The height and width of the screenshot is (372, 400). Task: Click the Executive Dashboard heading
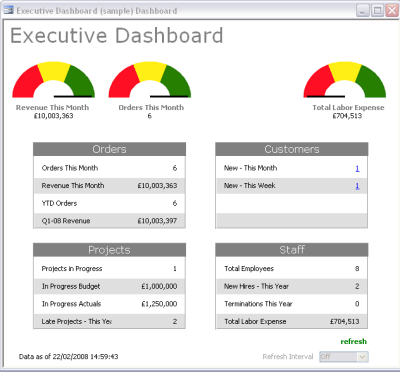[117, 35]
